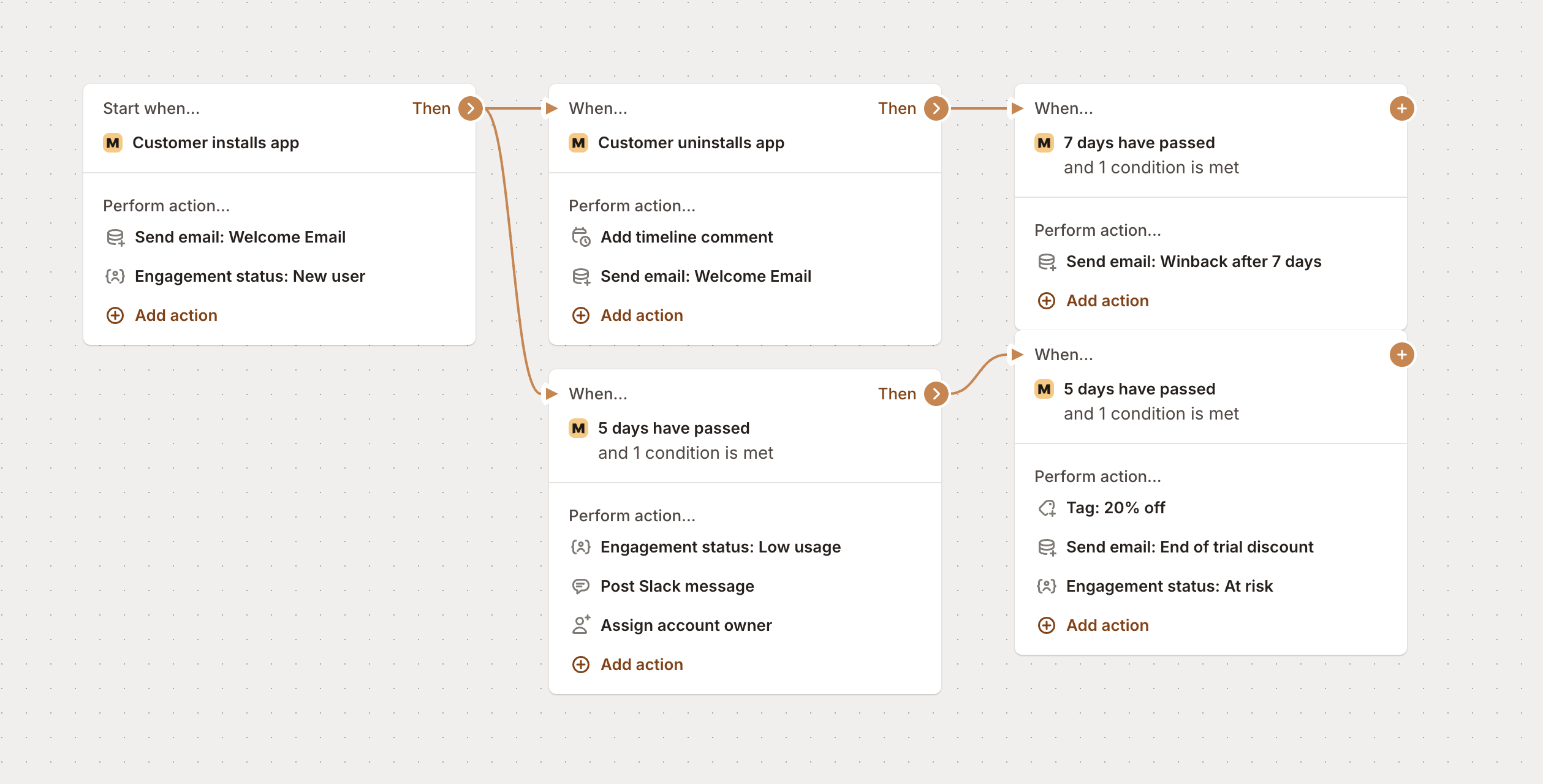Open Engagement status: At risk action
1543x784 pixels.
click(1169, 586)
